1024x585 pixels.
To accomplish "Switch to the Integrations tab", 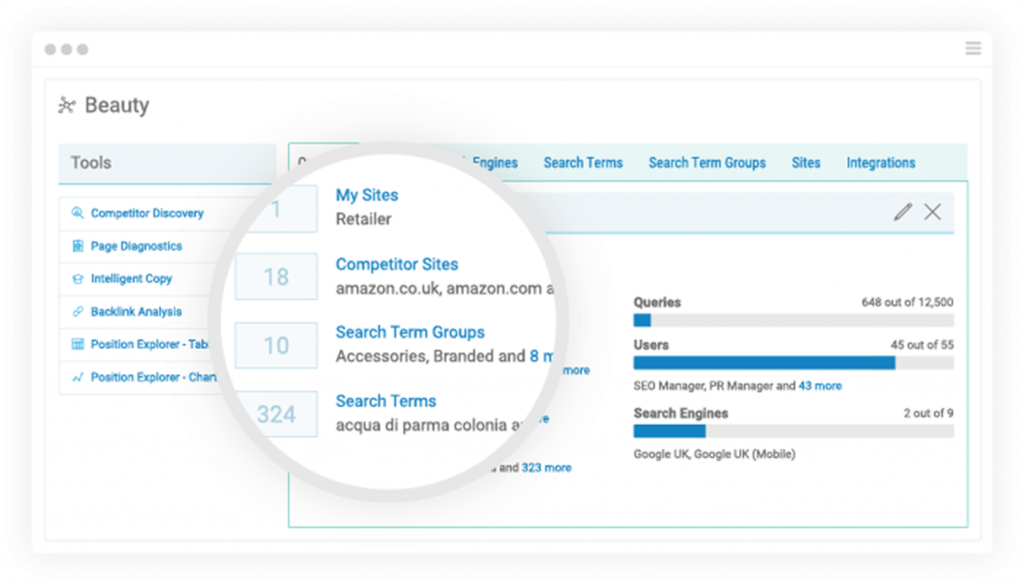I will pos(881,163).
